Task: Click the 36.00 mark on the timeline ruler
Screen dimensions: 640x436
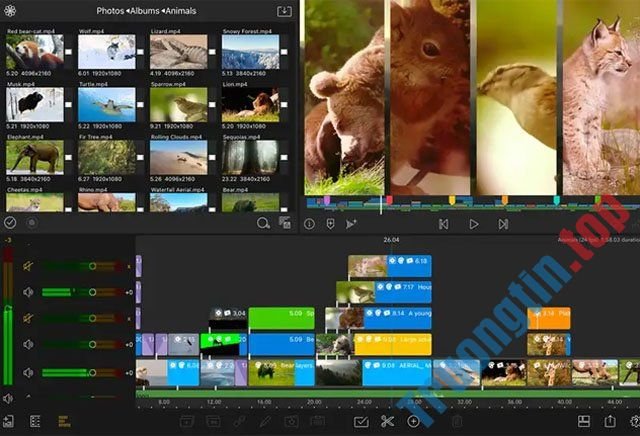Action: [514, 402]
